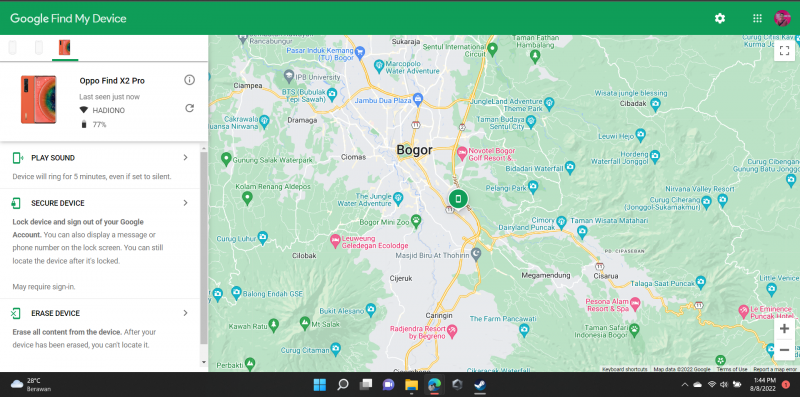Viewport: 800px width, 397px height.
Task: Expand the Secure Device option chevron
Action: click(186, 203)
